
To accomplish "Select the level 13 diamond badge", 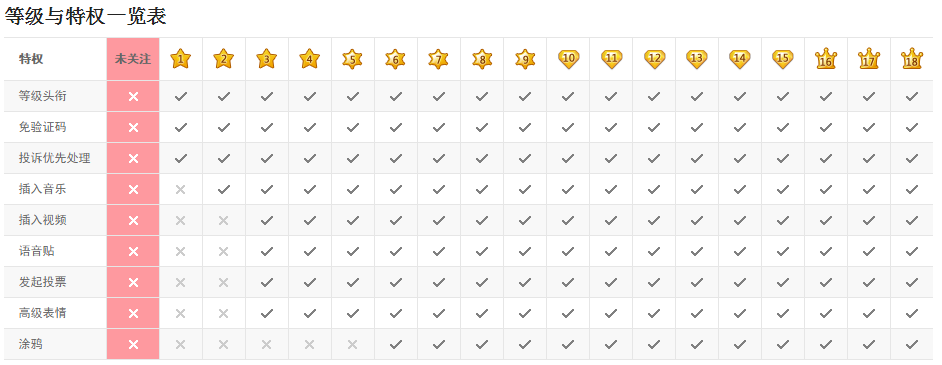I will [697, 59].
